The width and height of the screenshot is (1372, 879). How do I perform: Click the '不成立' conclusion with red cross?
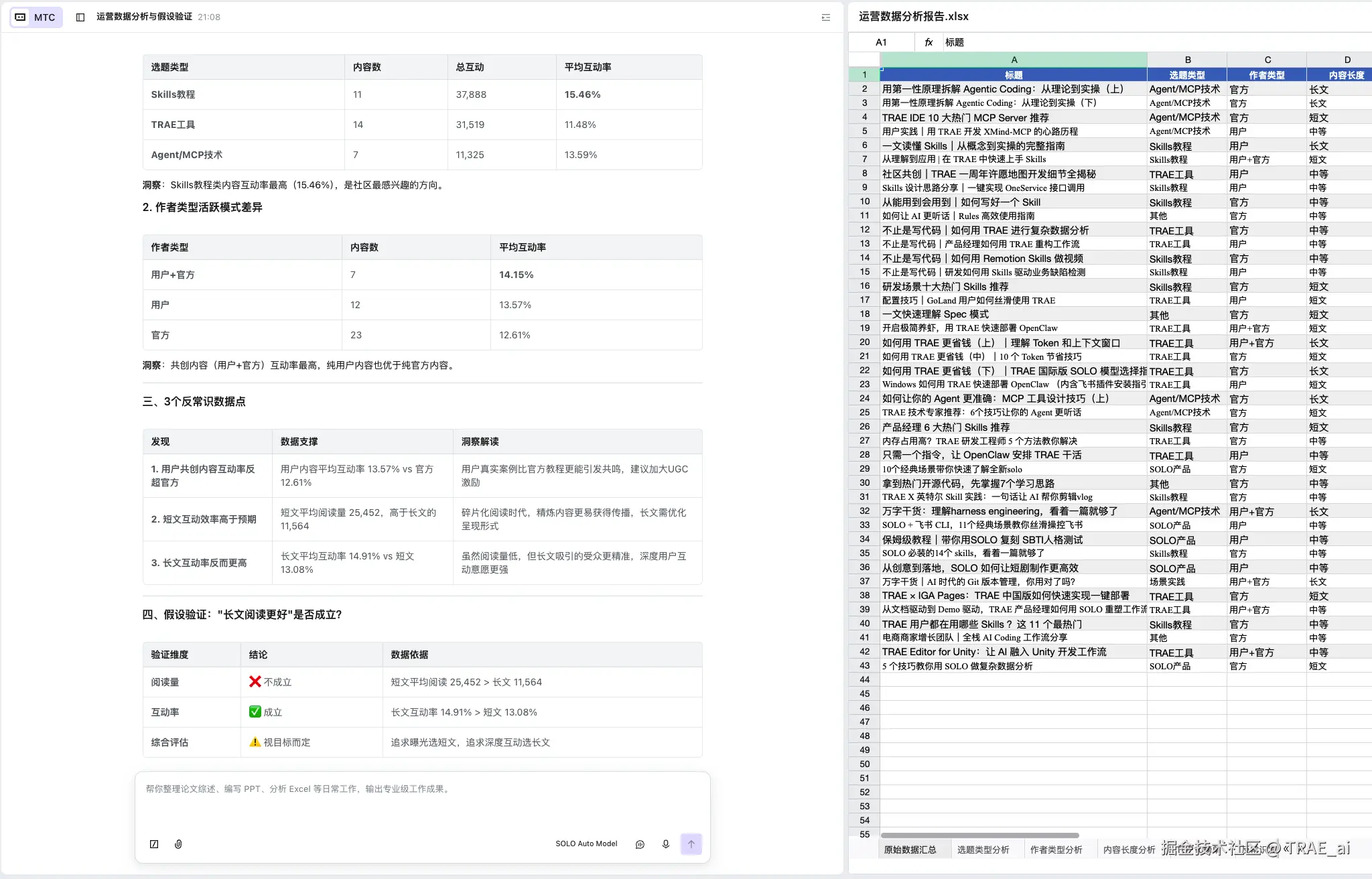point(270,682)
